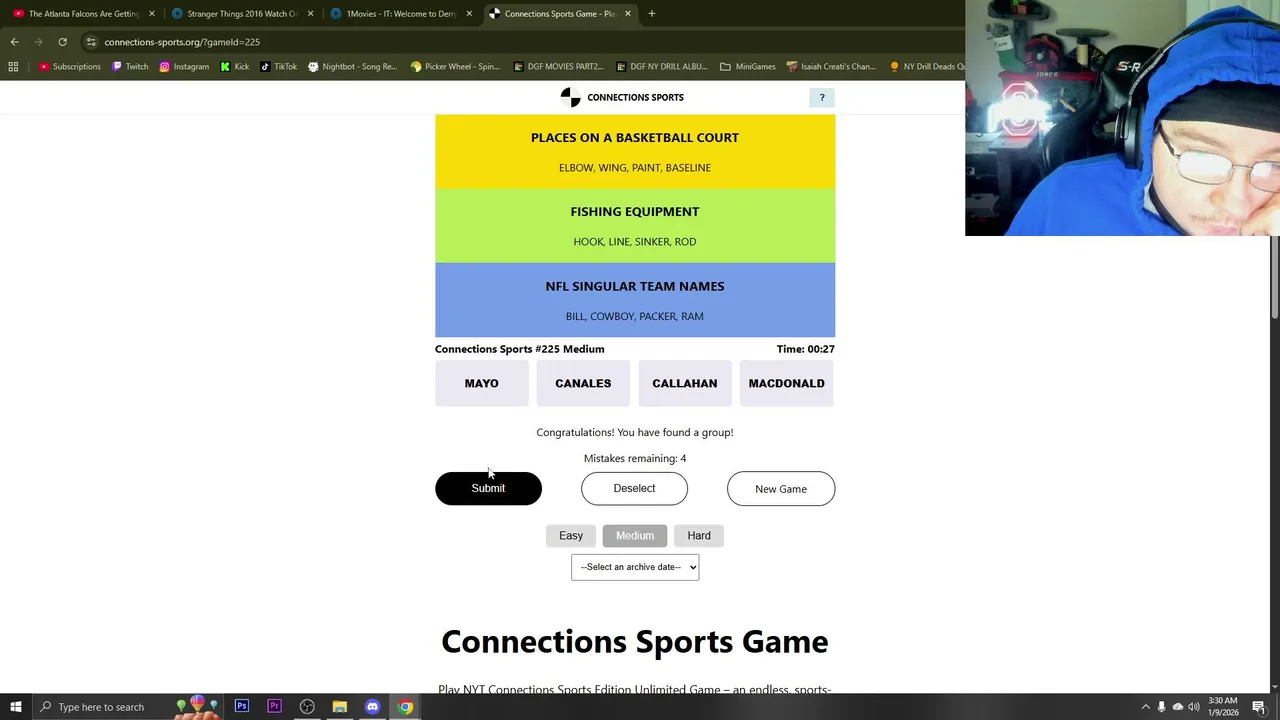Open File Explorer from the taskbar

pos(339,707)
